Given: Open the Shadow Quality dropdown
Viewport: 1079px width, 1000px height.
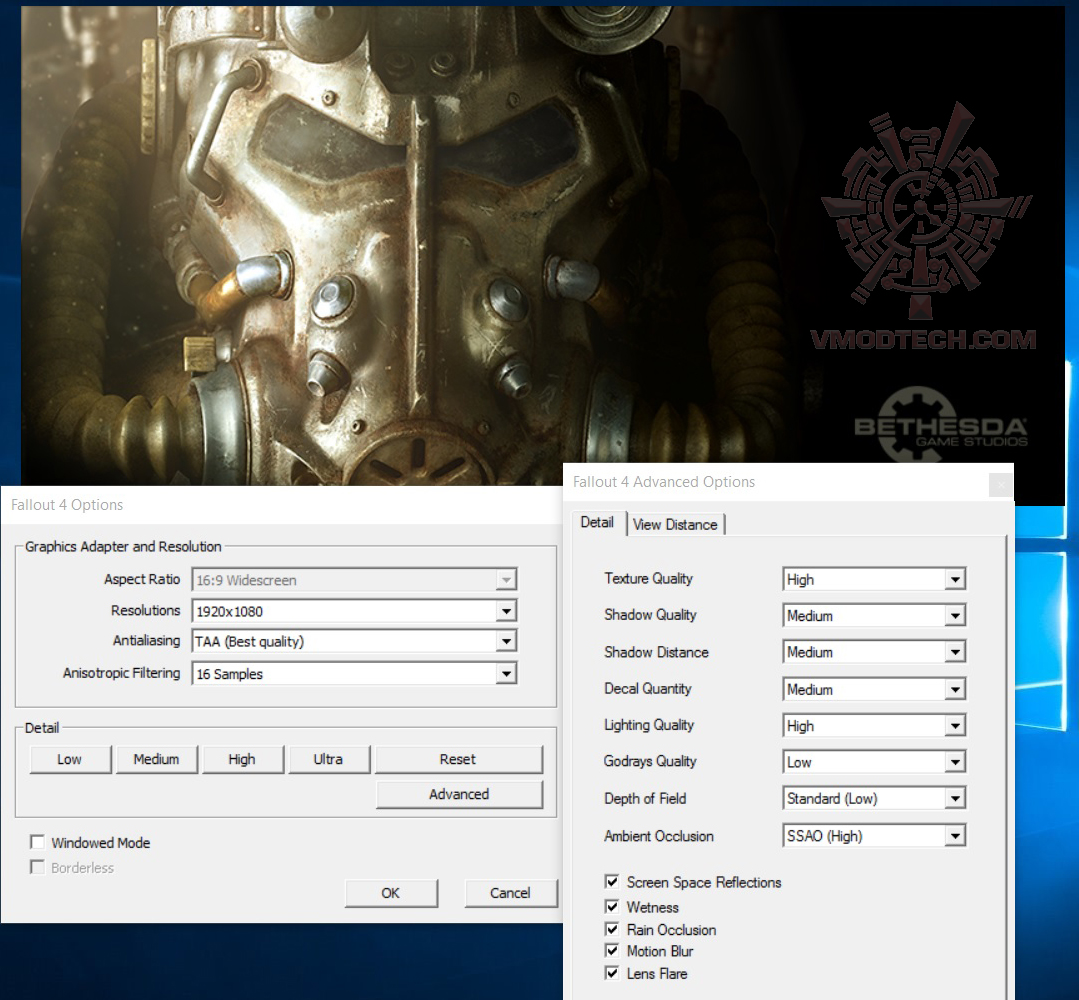Looking at the screenshot, I should click(874, 615).
